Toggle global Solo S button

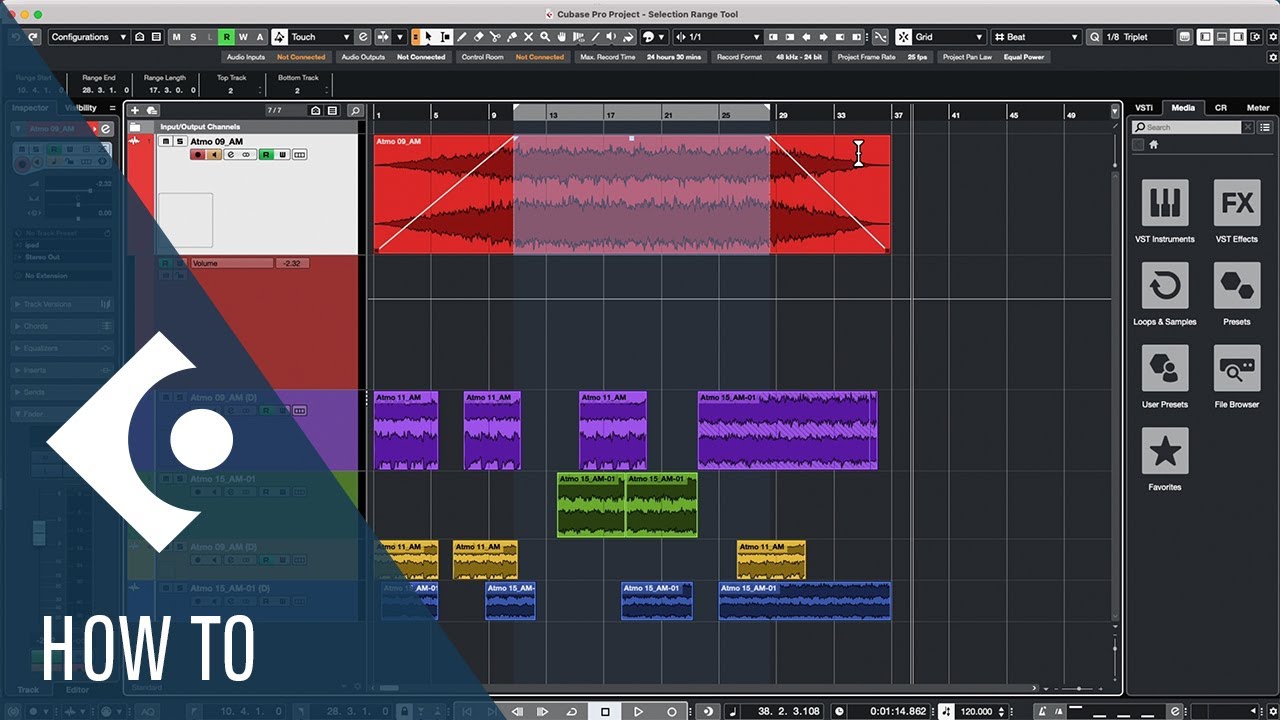[x=194, y=37]
